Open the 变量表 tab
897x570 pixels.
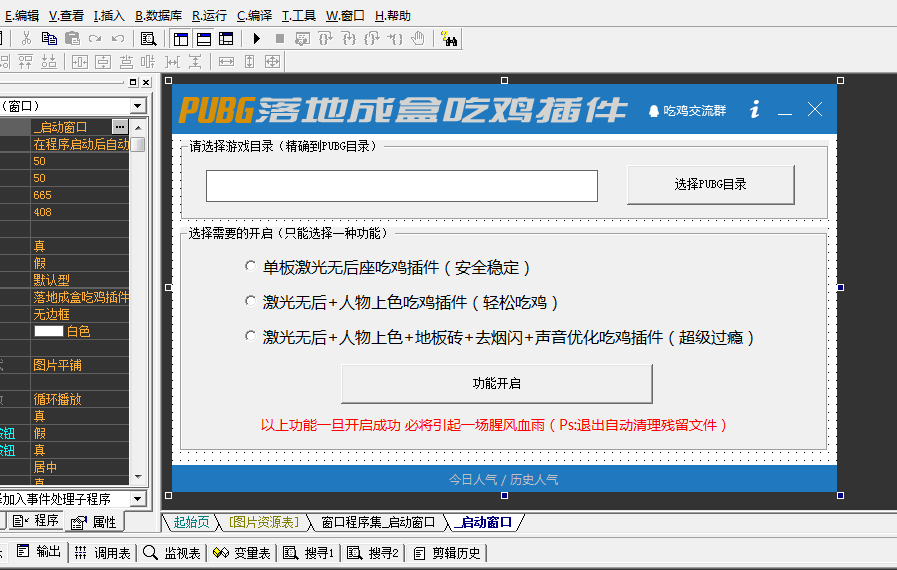click(x=241, y=553)
